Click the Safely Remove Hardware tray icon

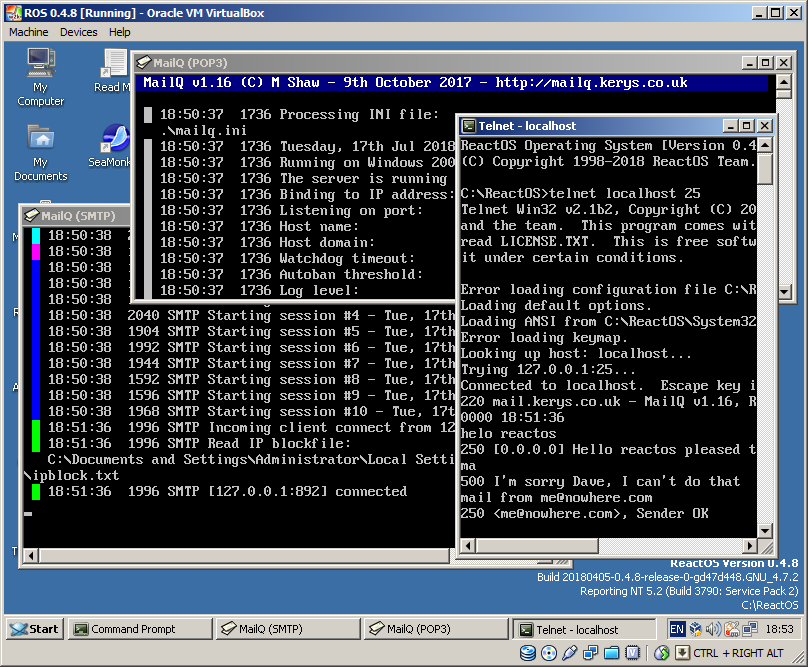732,629
